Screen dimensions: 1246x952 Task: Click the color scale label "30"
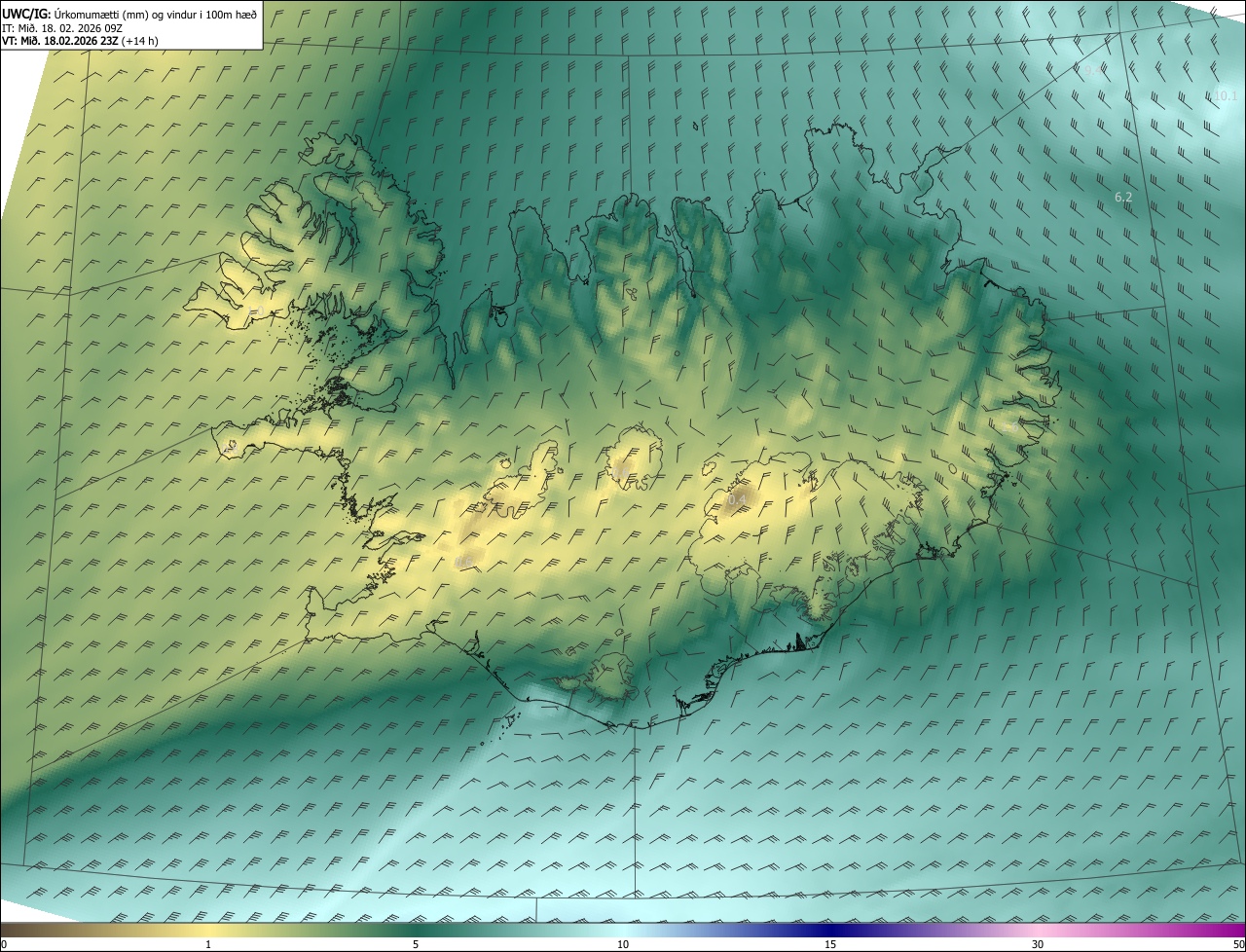pyautogui.click(x=1038, y=944)
